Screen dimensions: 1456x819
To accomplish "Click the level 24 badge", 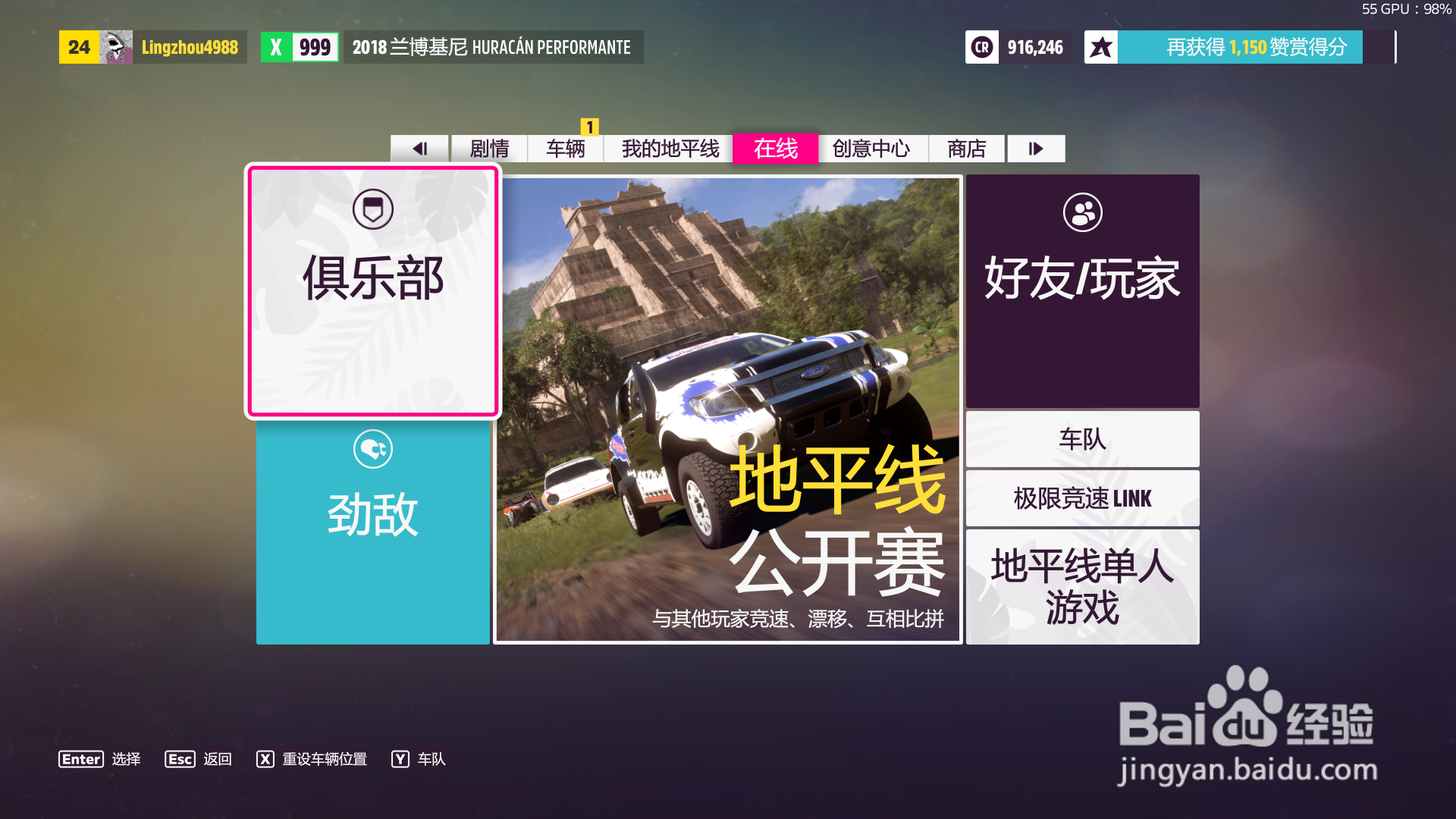I will 79,47.
